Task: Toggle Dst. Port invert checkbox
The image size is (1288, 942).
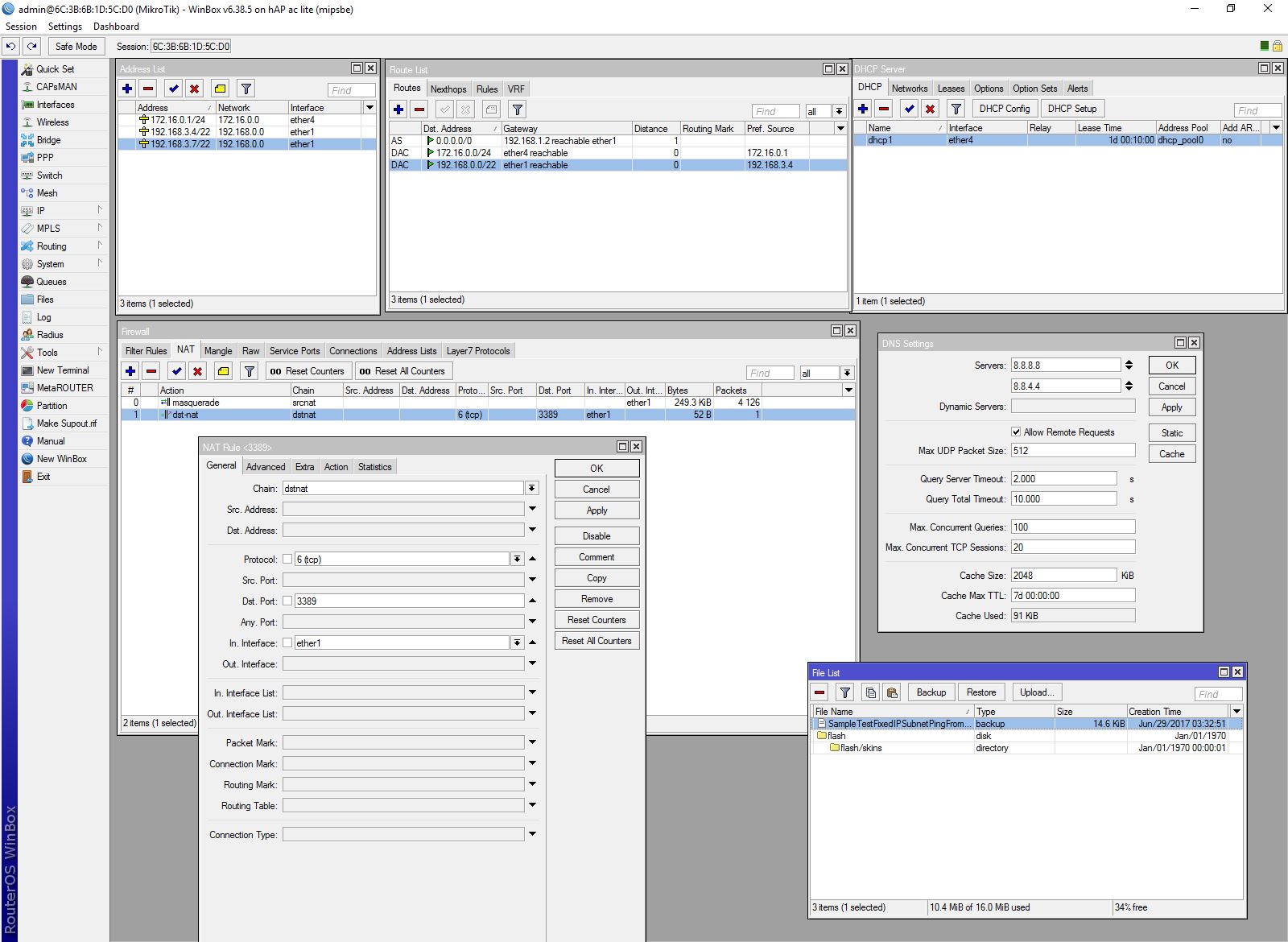Action: point(287,601)
